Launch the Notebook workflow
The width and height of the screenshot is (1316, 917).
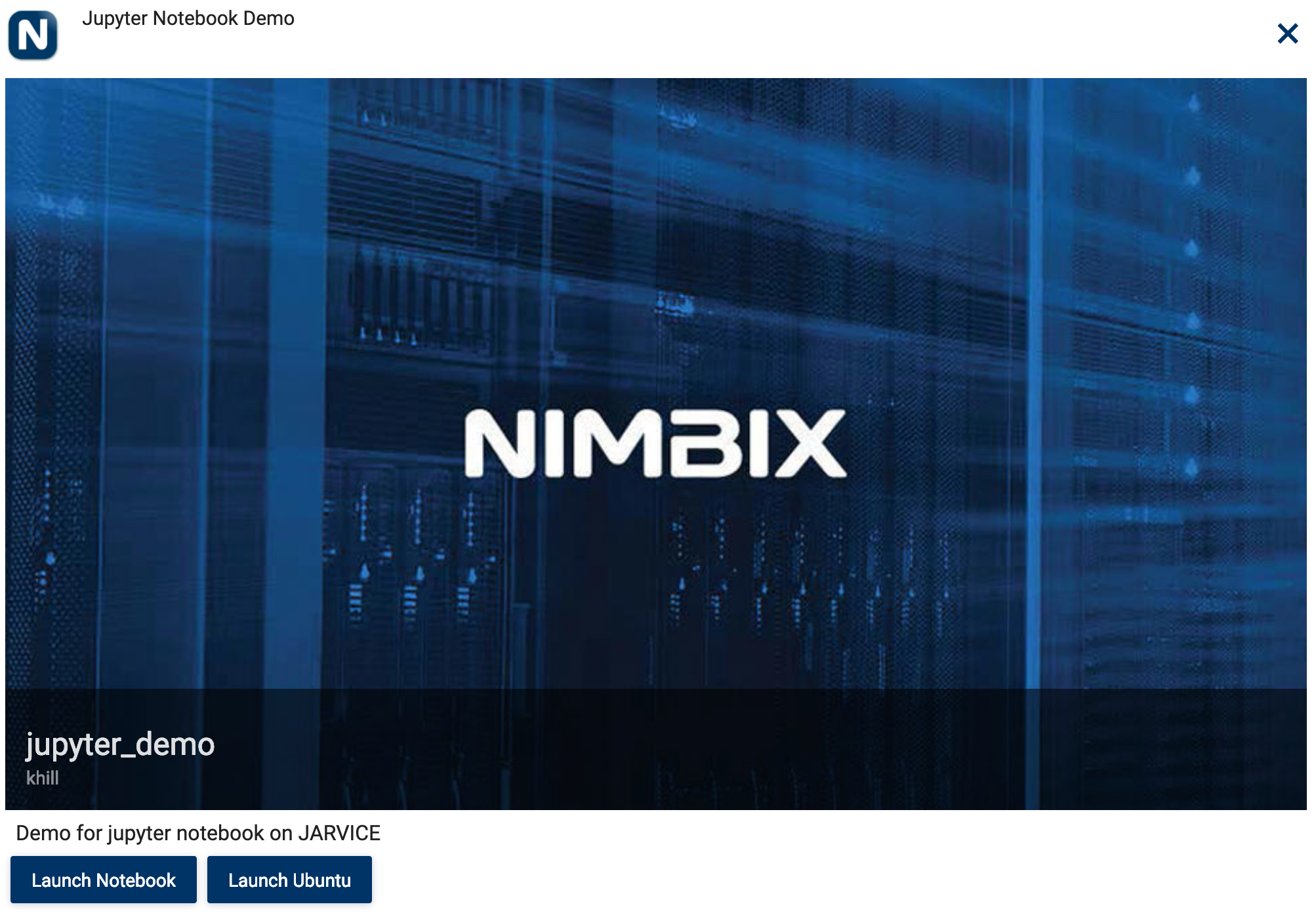(104, 880)
